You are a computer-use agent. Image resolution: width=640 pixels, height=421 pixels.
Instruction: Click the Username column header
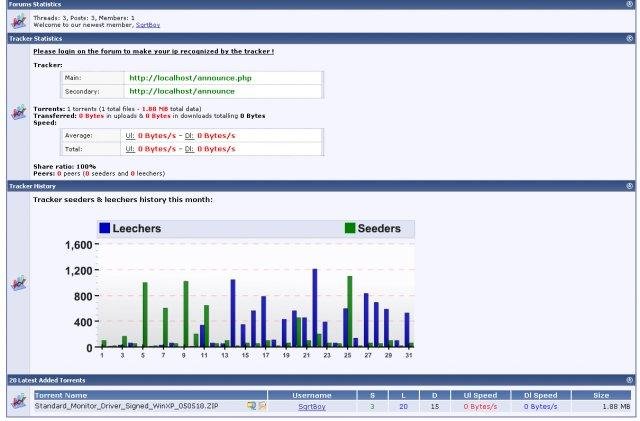pyautogui.click(x=312, y=395)
